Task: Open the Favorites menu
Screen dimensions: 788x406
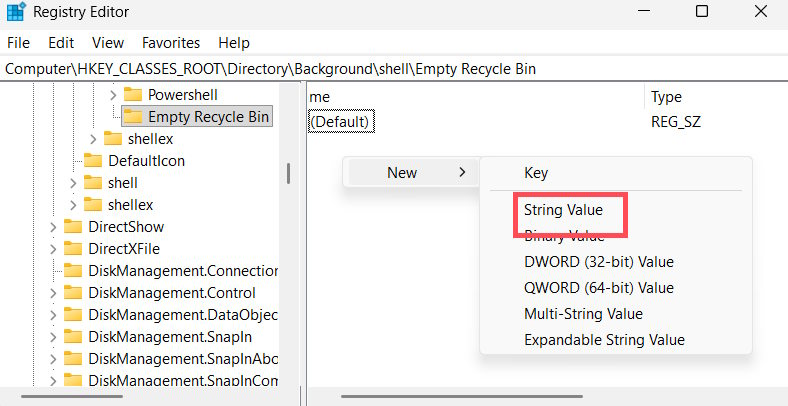Action: click(171, 43)
